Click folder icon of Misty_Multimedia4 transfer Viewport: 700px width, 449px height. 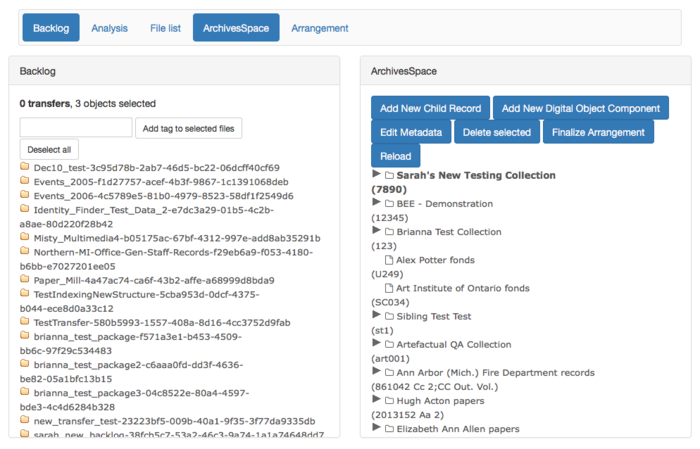[25, 238]
